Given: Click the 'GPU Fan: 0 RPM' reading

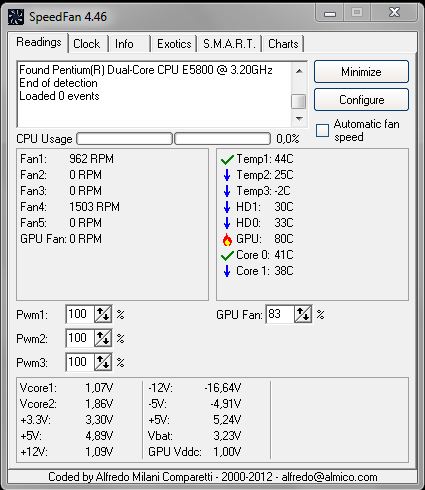Looking at the screenshot, I should 61,239.
